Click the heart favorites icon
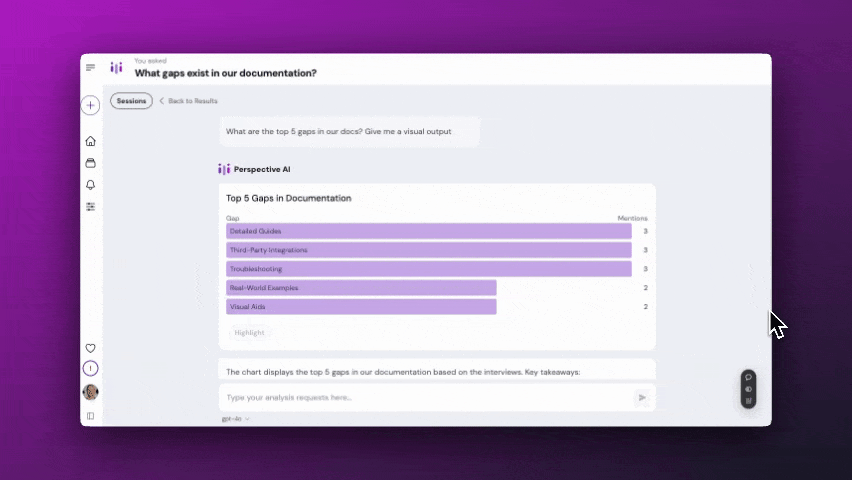 pyautogui.click(x=90, y=348)
